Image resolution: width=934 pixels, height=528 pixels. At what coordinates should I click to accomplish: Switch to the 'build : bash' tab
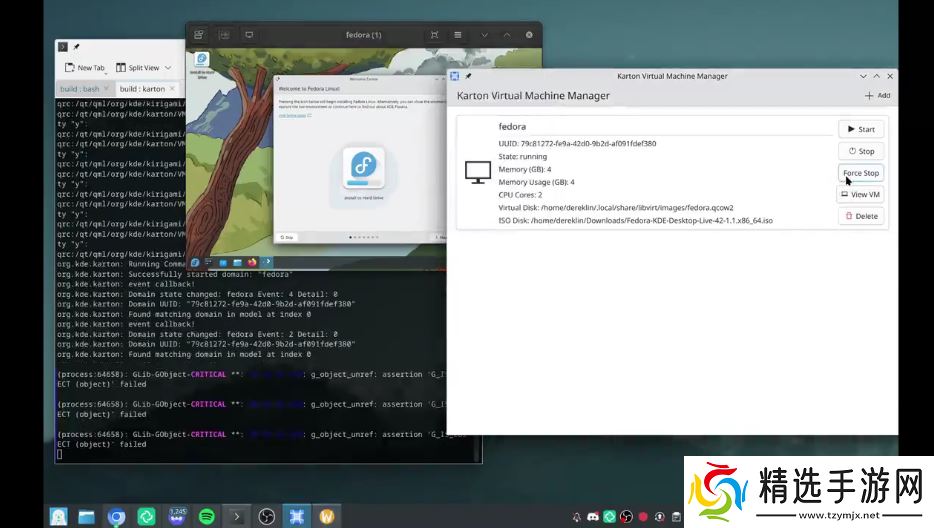[x=82, y=89]
